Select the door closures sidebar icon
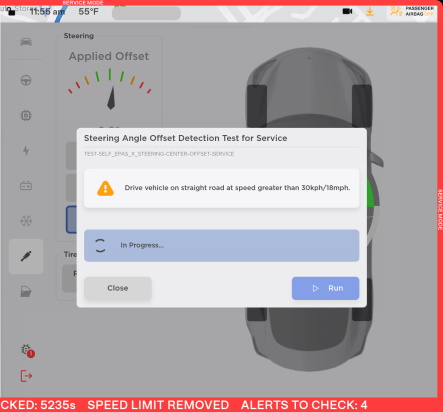 tap(26, 291)
